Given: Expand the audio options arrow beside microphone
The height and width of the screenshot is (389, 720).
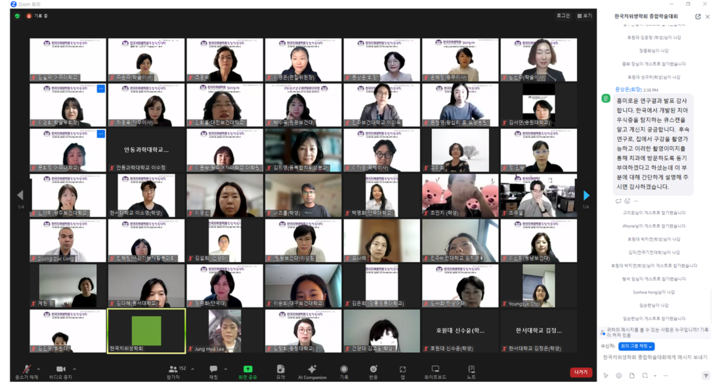Looking at the screenshot, I should tap(39, 369).
